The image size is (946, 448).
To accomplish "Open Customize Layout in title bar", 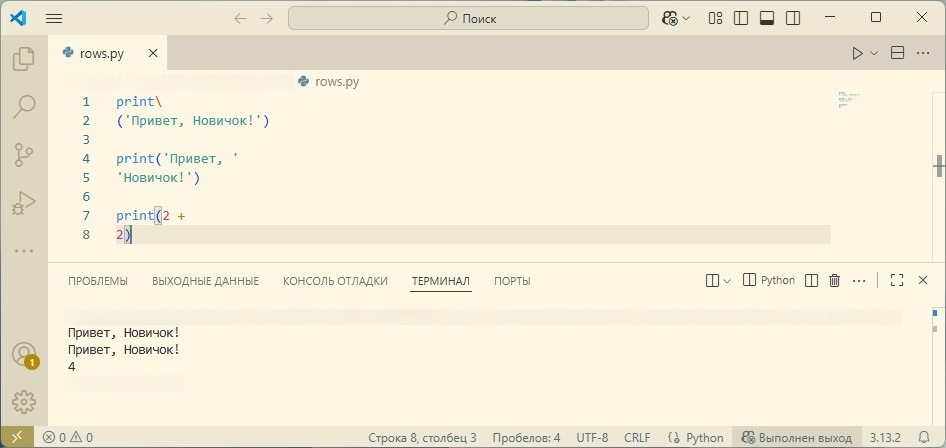I will pyautogui.click(x=716, y=18).
